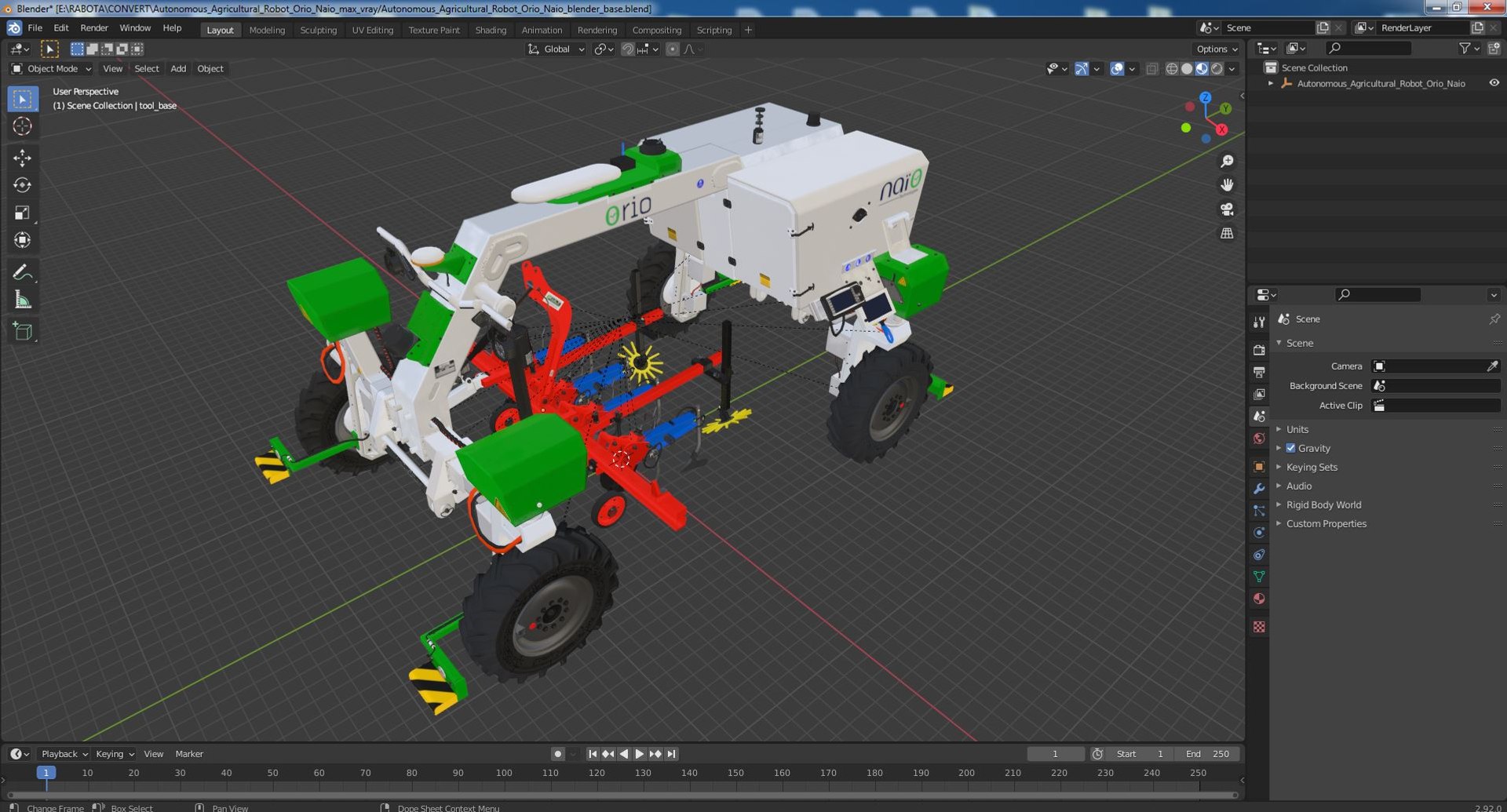Switch to solid viewport shading
Viewport: 1507px width, 812px height.
pos(1187,69)
